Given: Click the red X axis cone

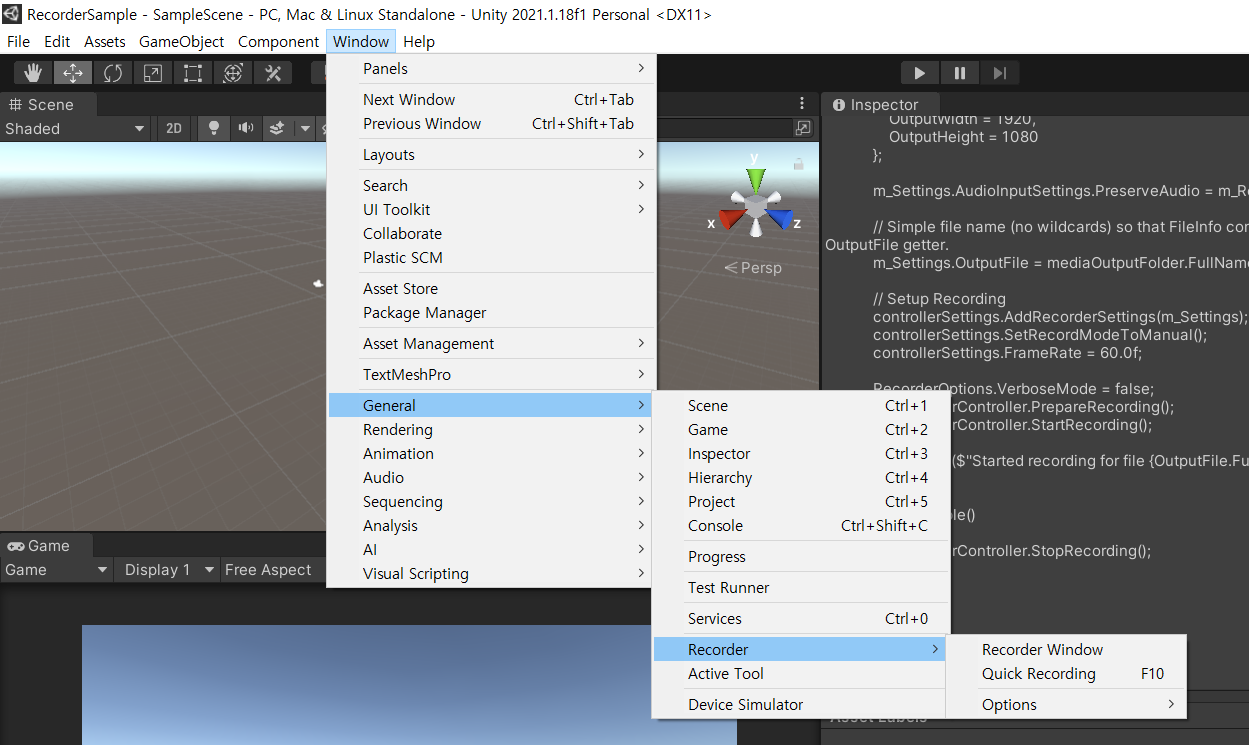Looking at the screenshot, I should pos(732,221).
